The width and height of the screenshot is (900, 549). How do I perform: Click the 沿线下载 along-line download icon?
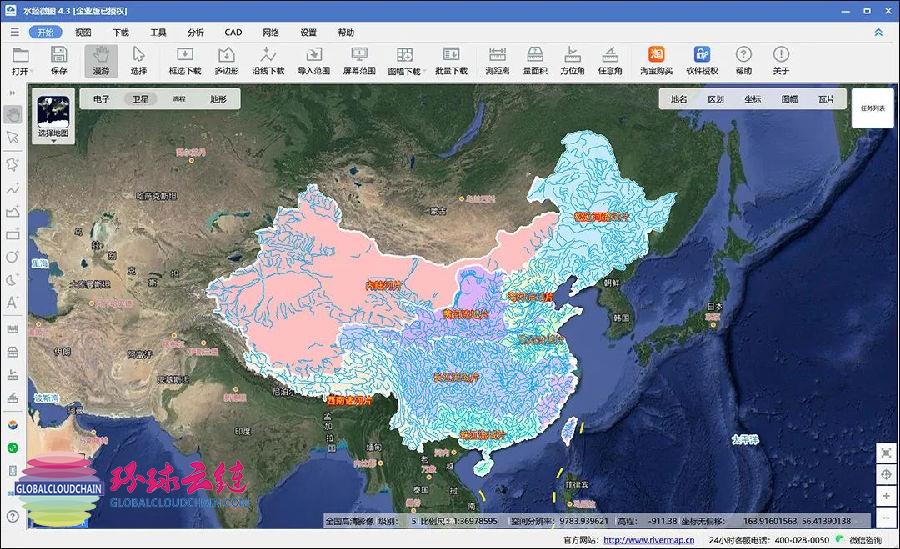pyautogui.click(x=268, y=60)
